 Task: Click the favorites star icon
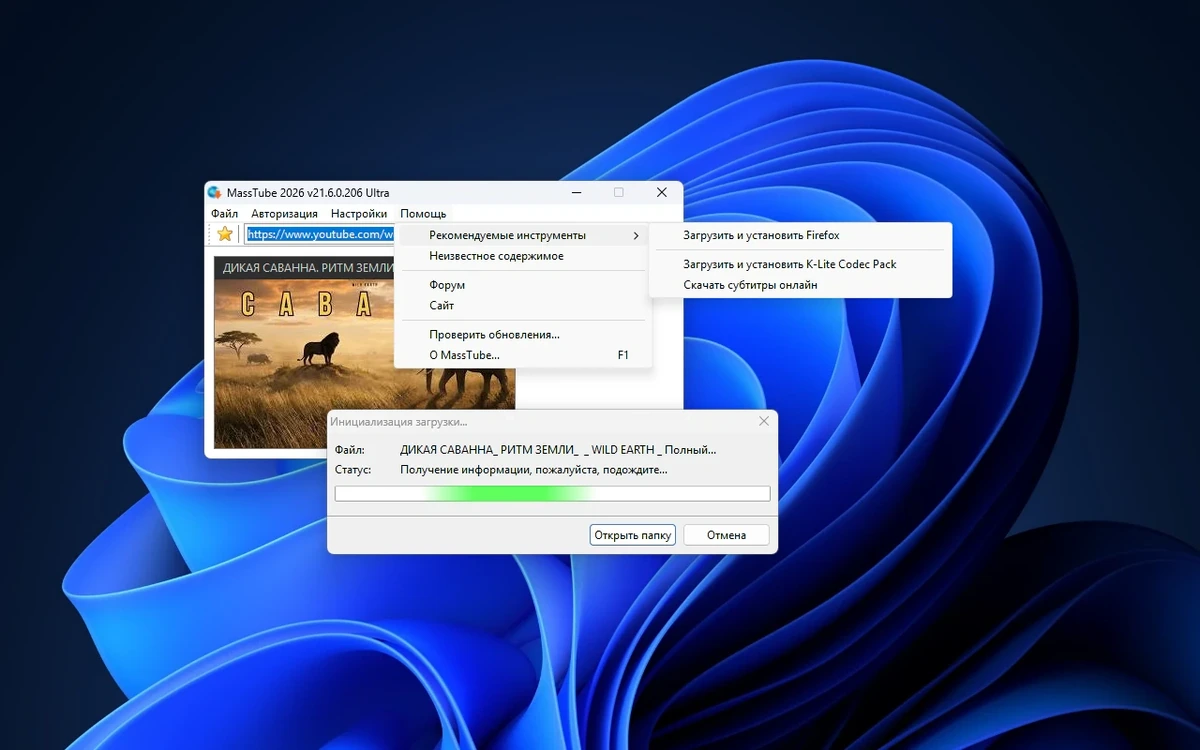pyautogui.click(x=225, y=234)
